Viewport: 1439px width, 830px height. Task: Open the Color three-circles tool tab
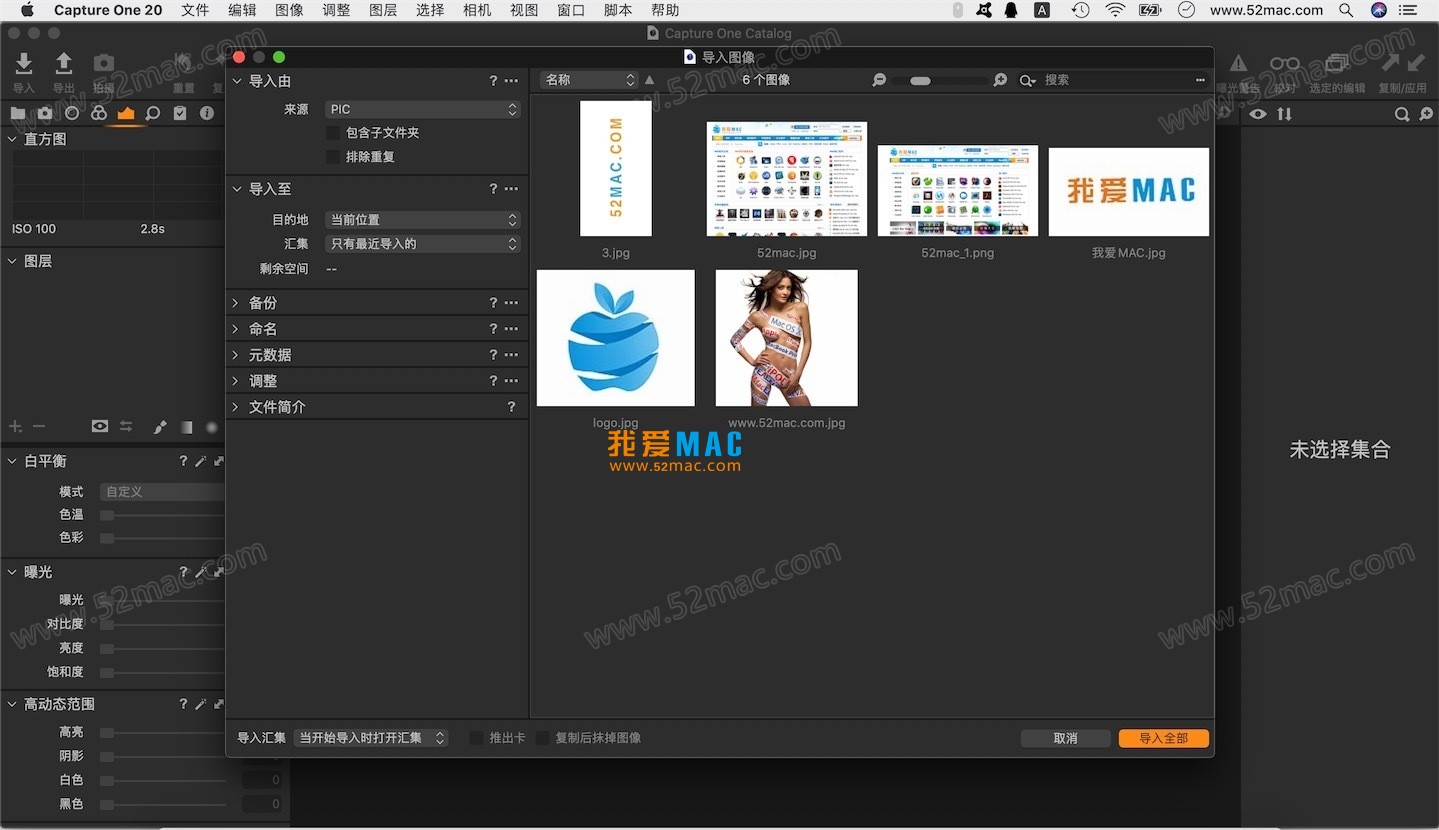99,113
